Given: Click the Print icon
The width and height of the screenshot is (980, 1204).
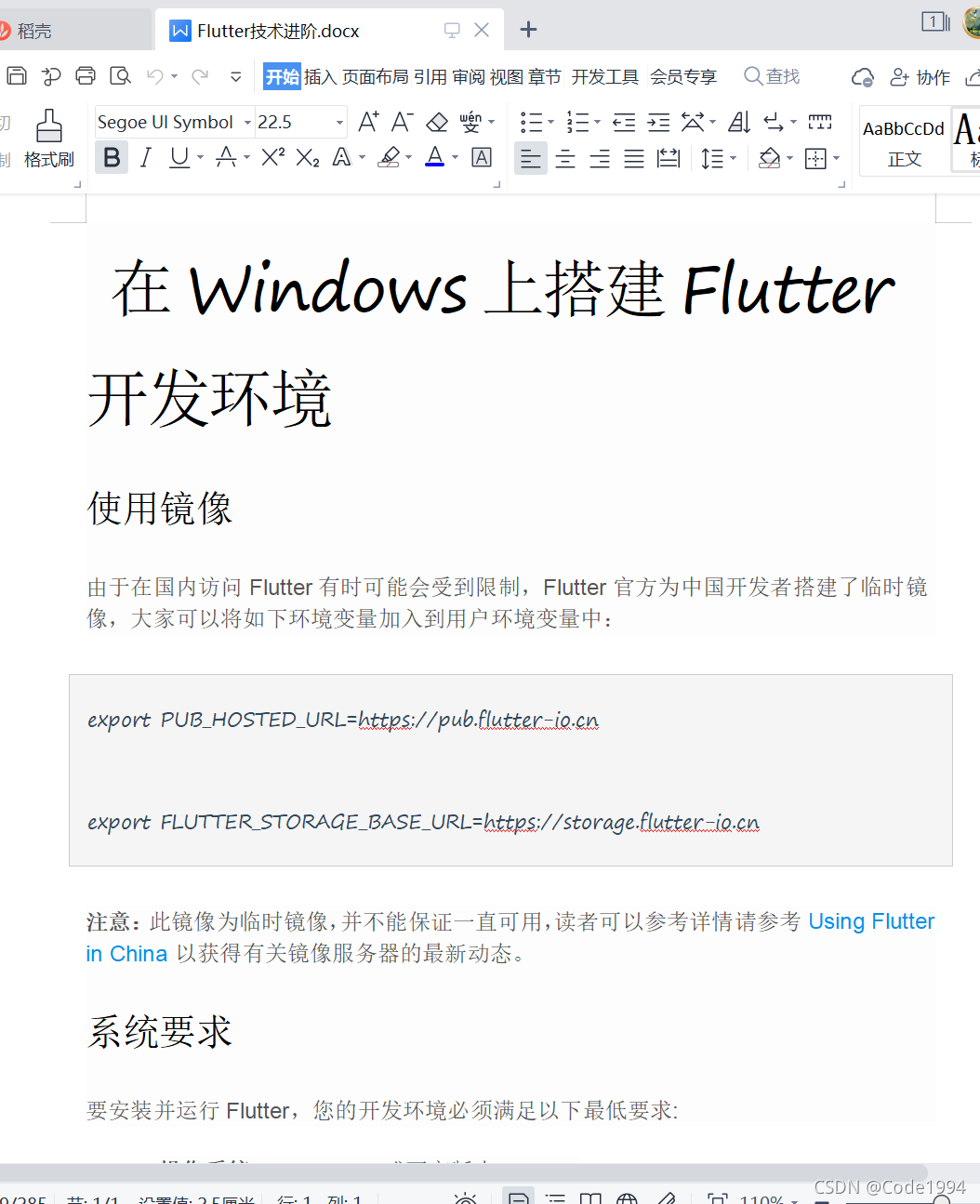Looking at the screenshot, I should pyautogui.click(x=86, y=76).
